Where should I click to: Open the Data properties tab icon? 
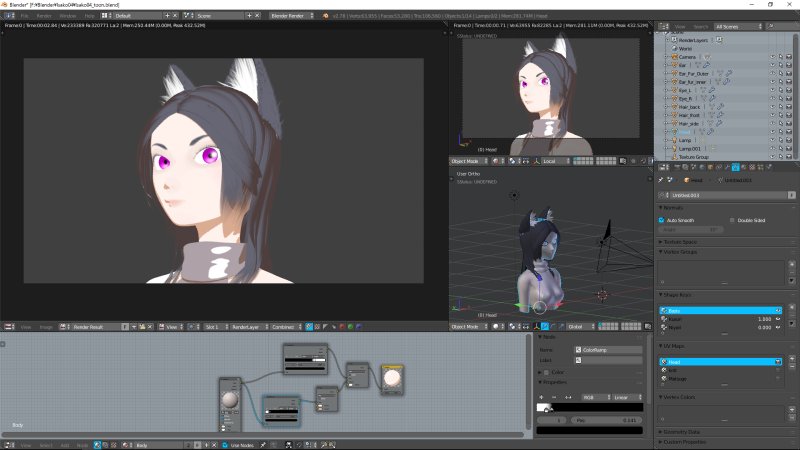pos(735,167)
